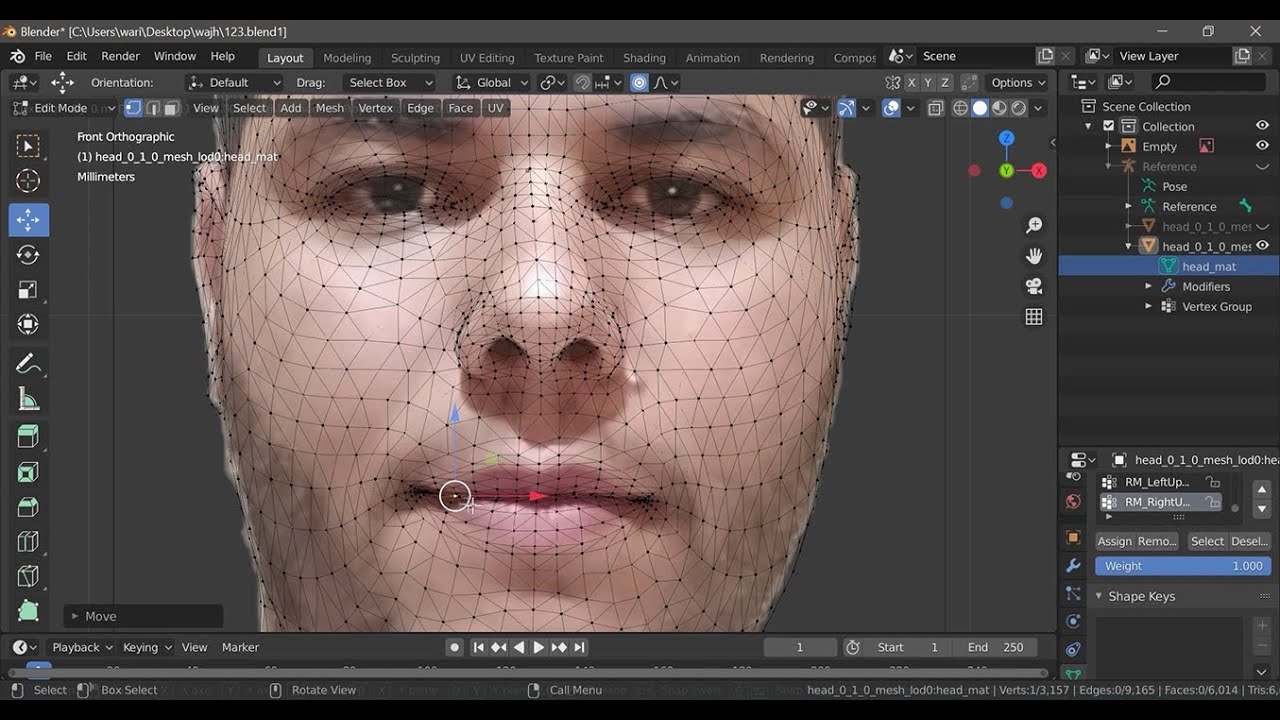Activate the Inset Faces tool
The image size is (1280, 720).
coord(28,472)
